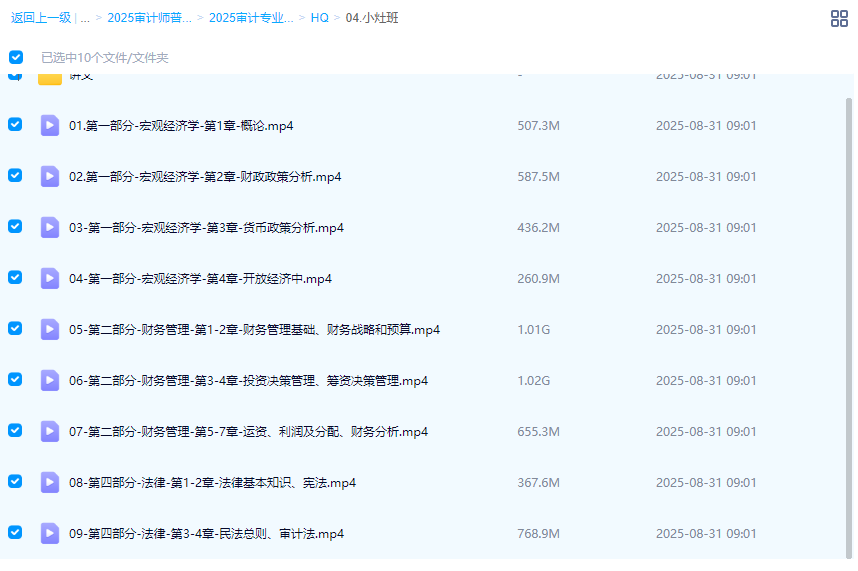Uncheck 04 开放经济中.mp4 checkbox
Image resolution: width=858 pixels, height=571 pixels.
click(15, 277)
